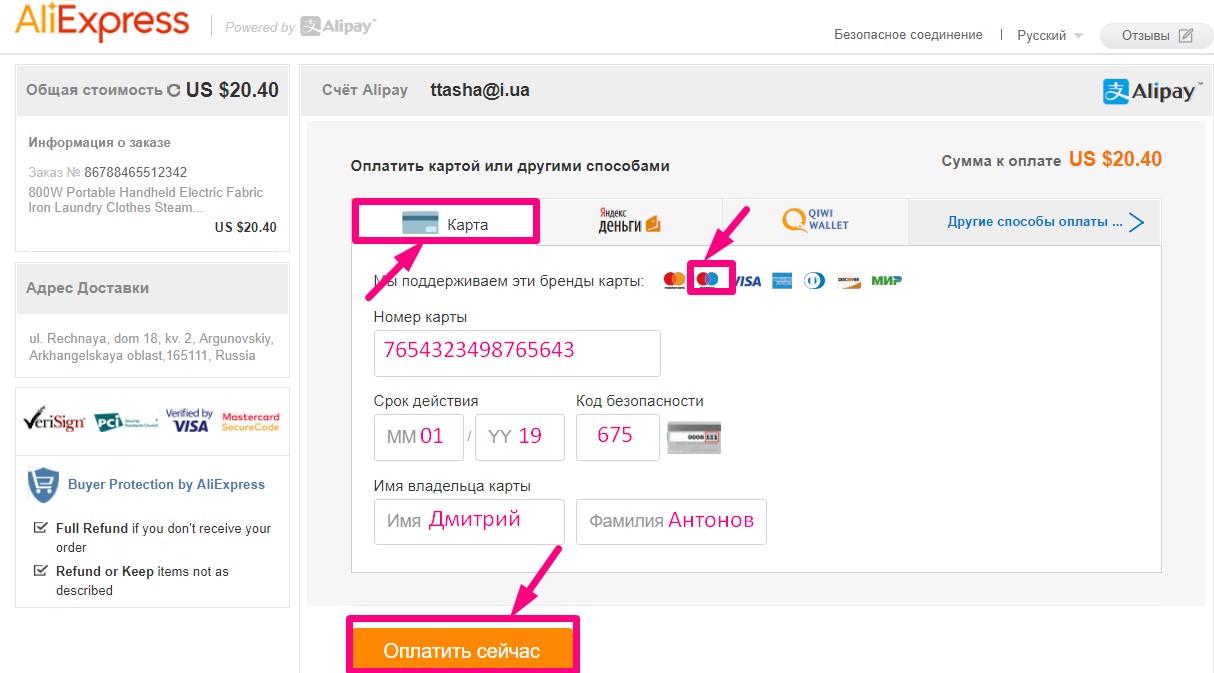This screenshot has width=1214, height=673.
Task: Click the AliExpress logo
Action: point(102,22)
